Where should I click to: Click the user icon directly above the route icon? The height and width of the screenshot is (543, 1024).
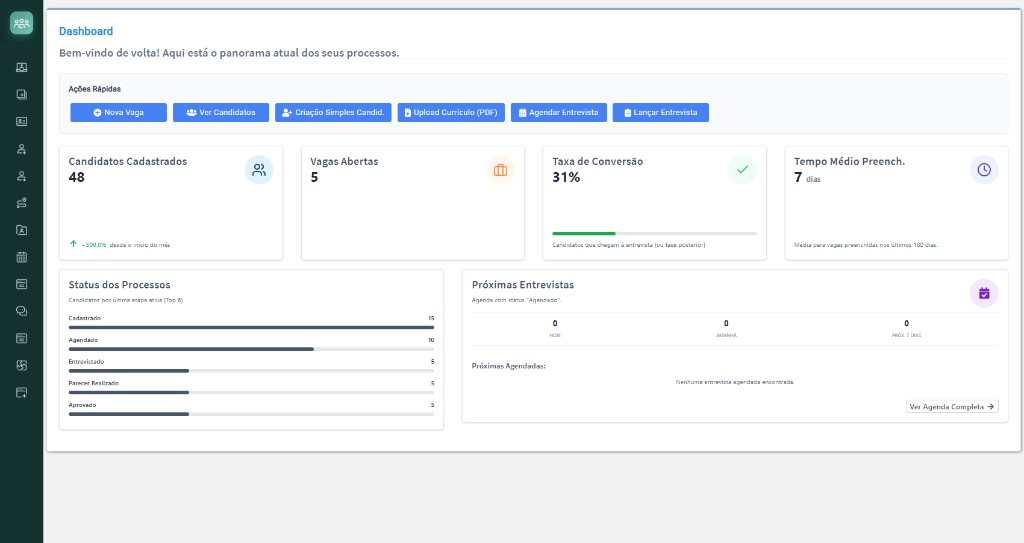tap(22, 176)
